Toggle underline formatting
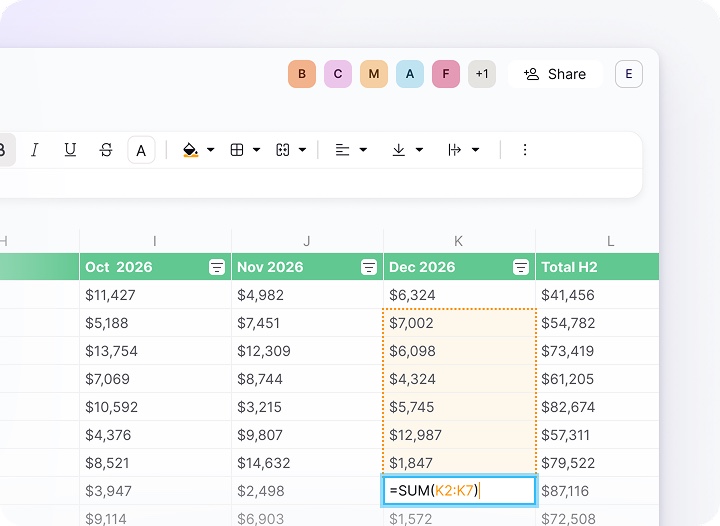Screen dimensions: 720x526 tap(70, 150)
